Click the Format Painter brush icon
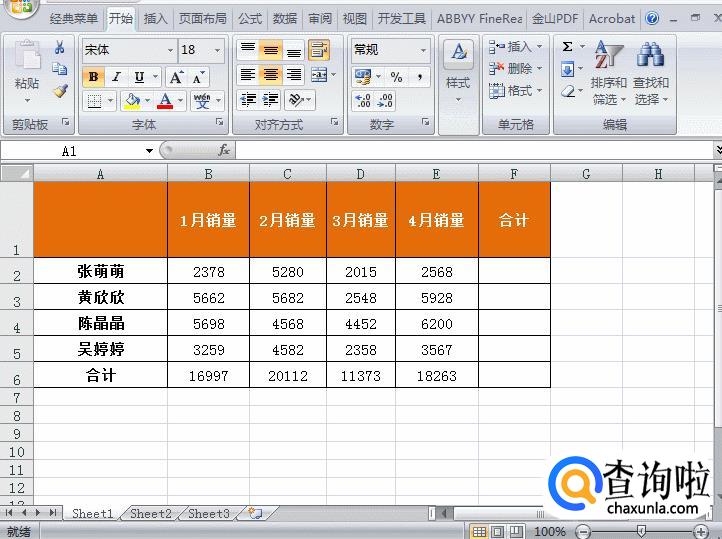This screenshot has width=722, height=539. 60,91
